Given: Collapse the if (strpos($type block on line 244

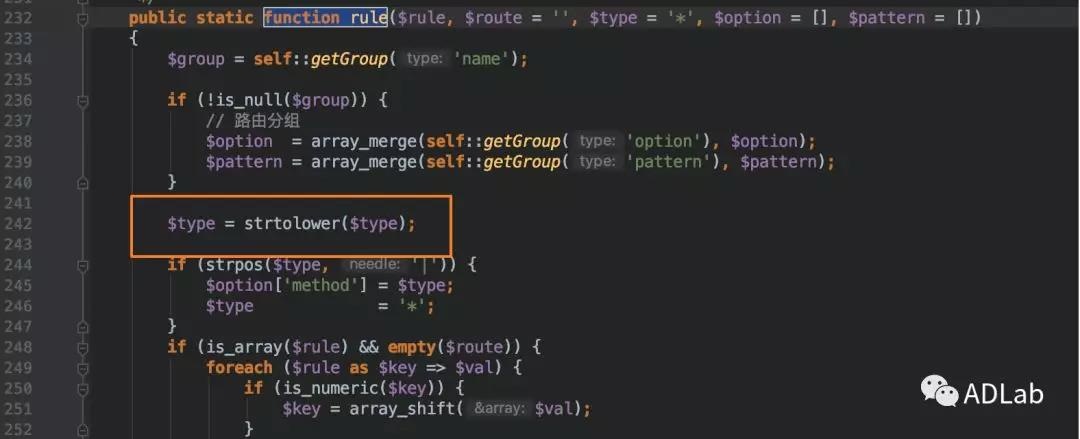Looking at the screenshot, I should [83, 264].
